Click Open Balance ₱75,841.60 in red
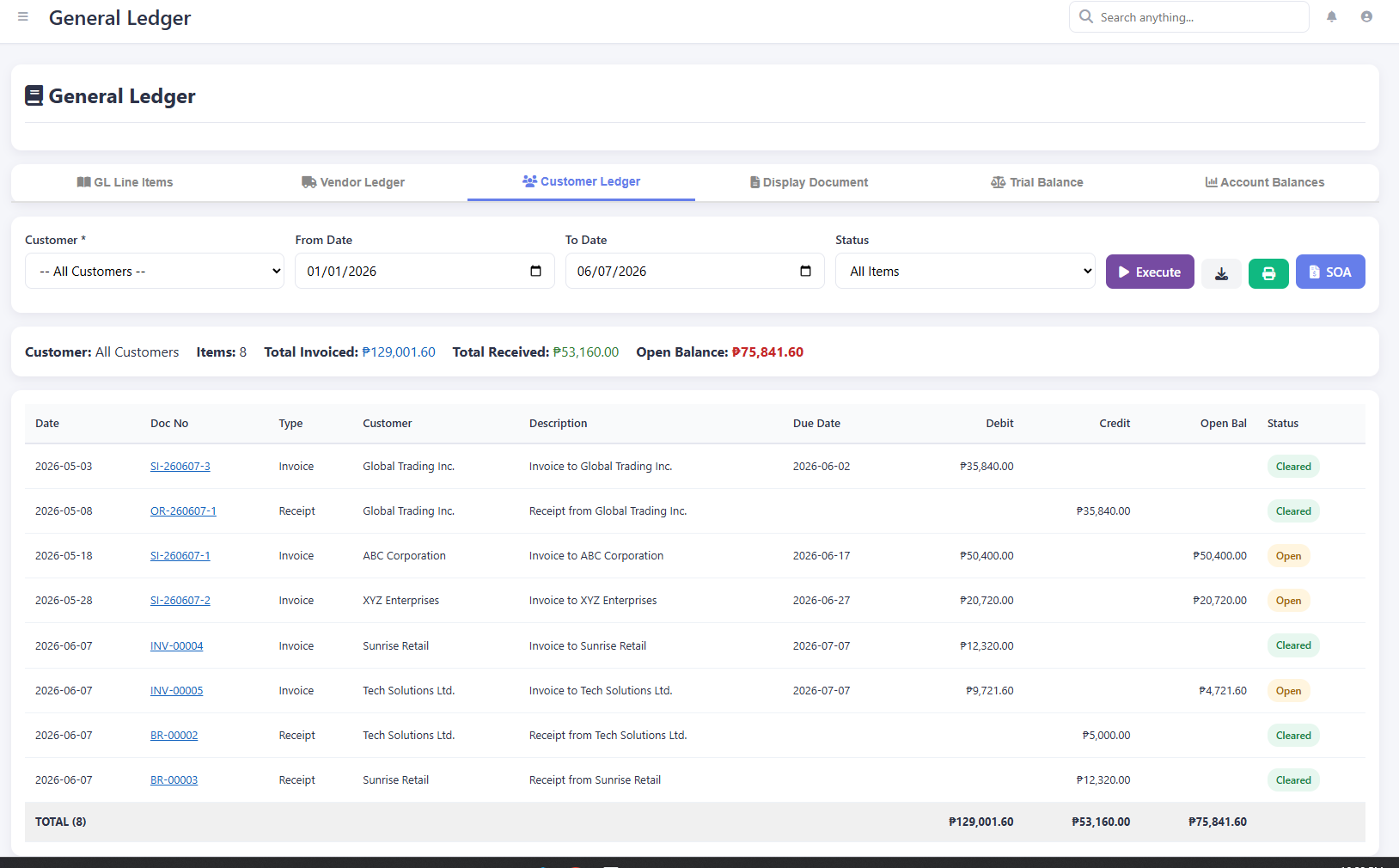The image size is (1399, 868). (767, 352)
